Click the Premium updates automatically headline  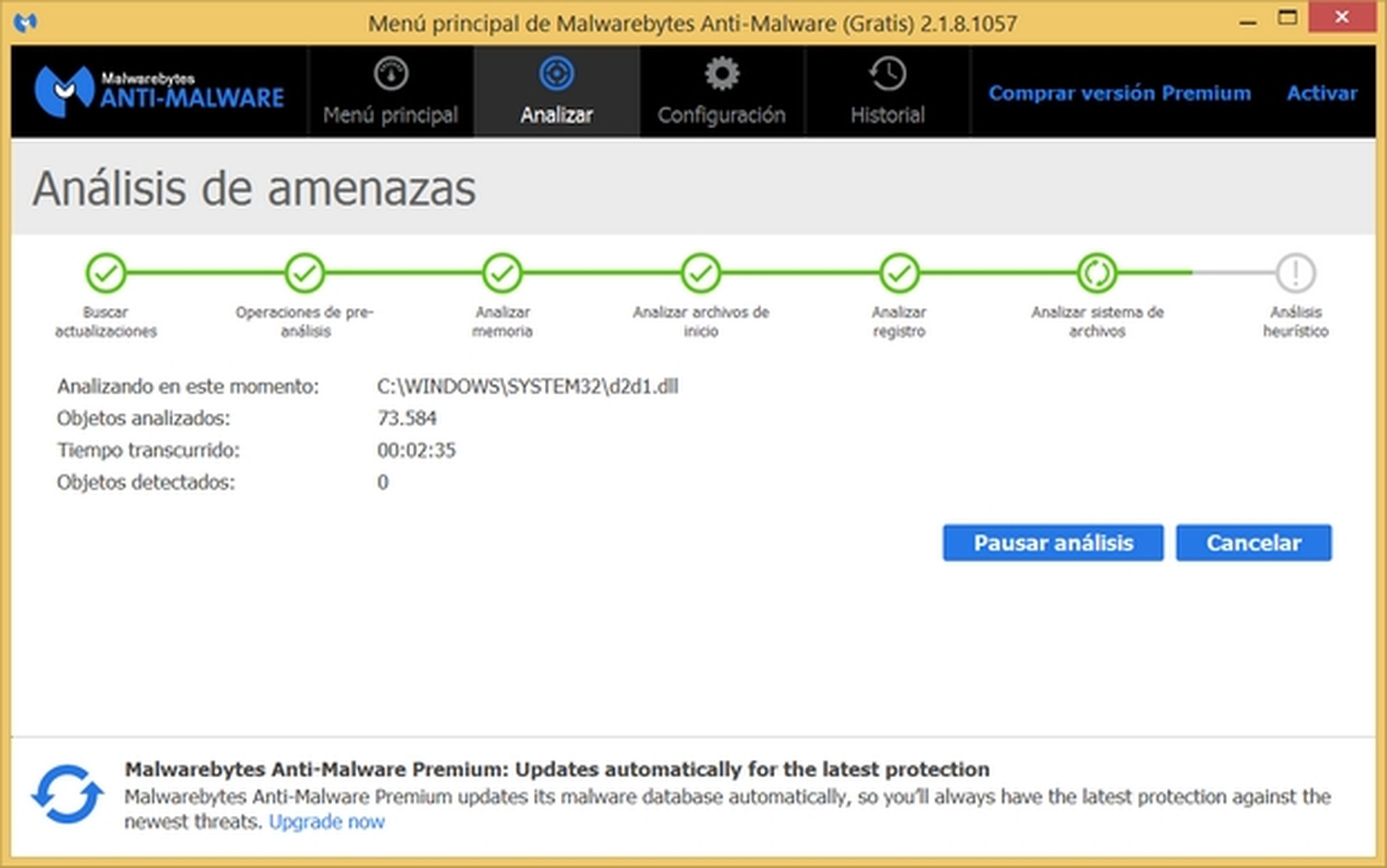click(557, 769)
